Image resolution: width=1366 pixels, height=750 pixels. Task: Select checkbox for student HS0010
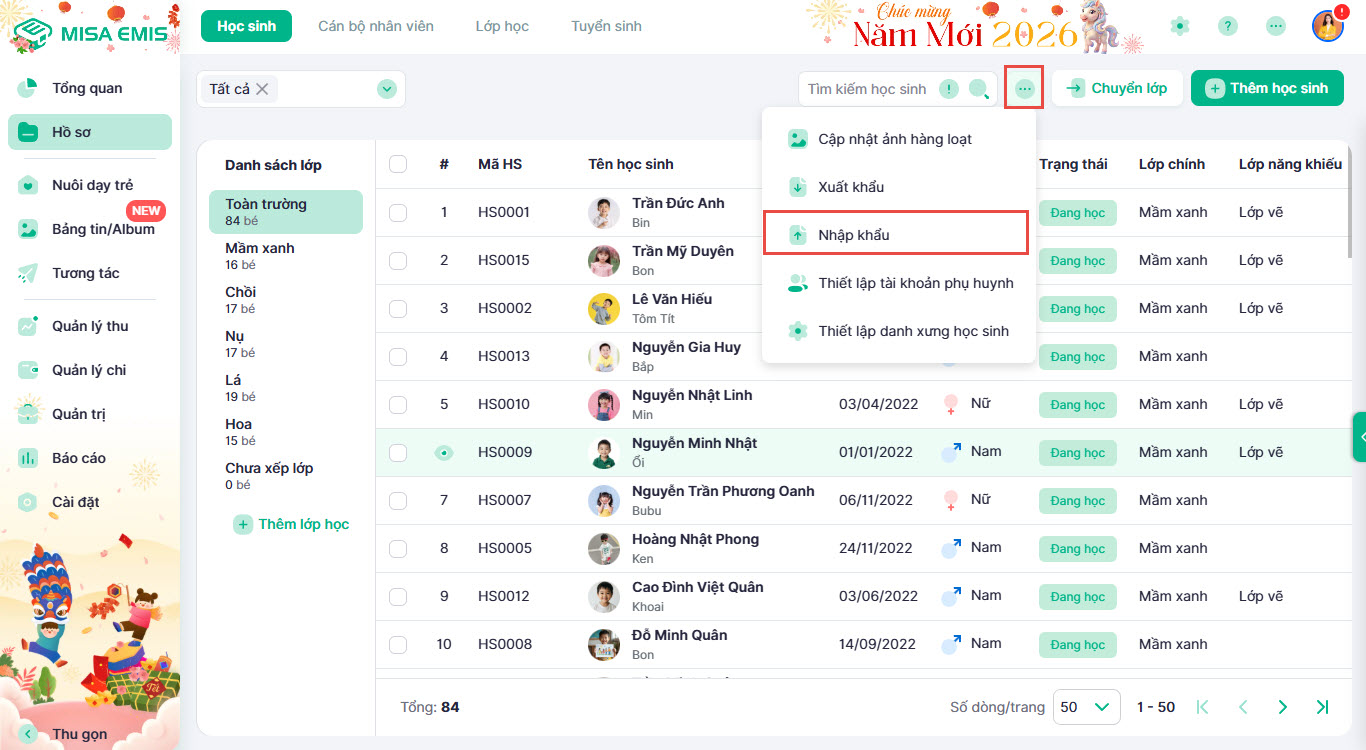coord(398,404)
